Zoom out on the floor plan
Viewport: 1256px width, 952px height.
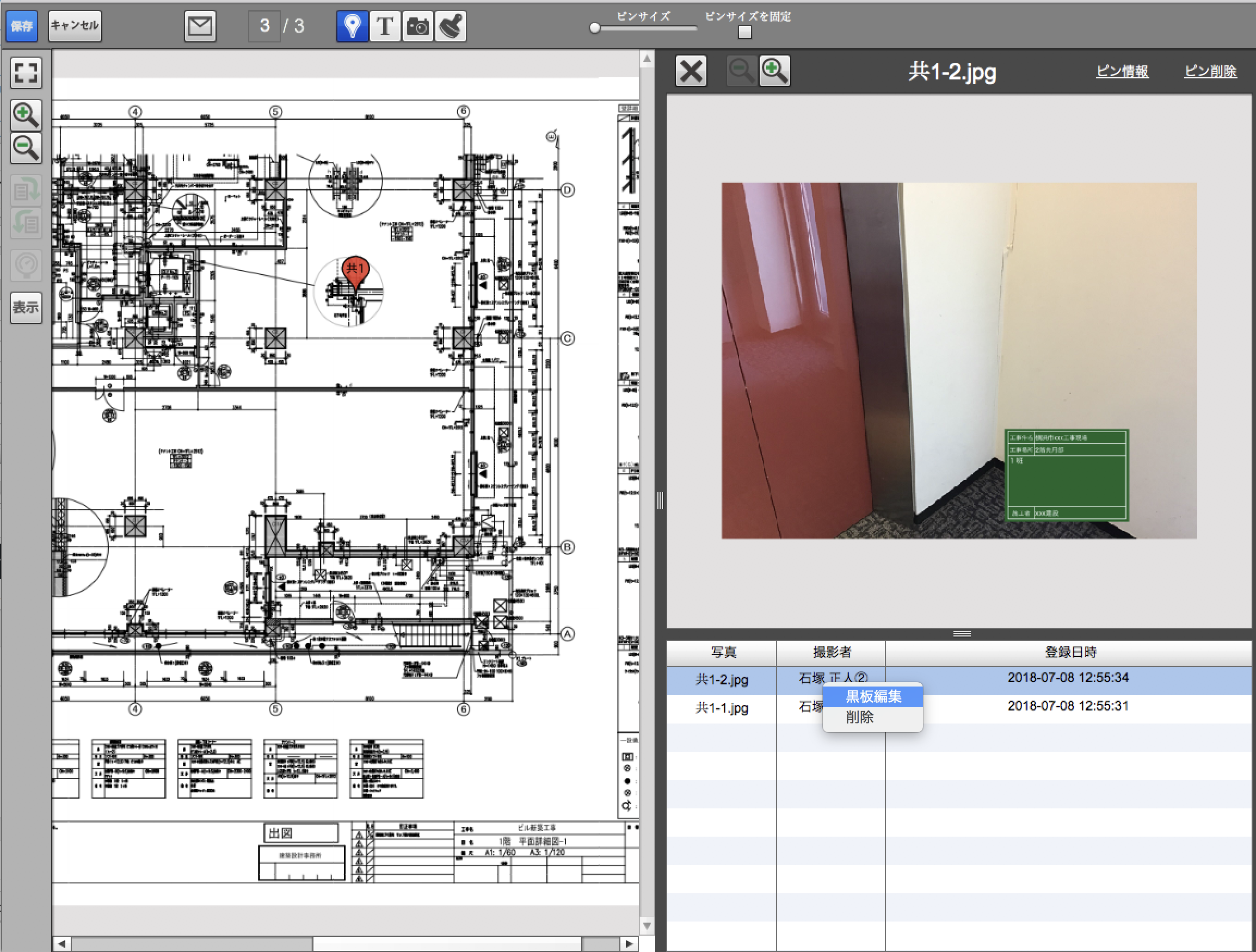[26, 148]
